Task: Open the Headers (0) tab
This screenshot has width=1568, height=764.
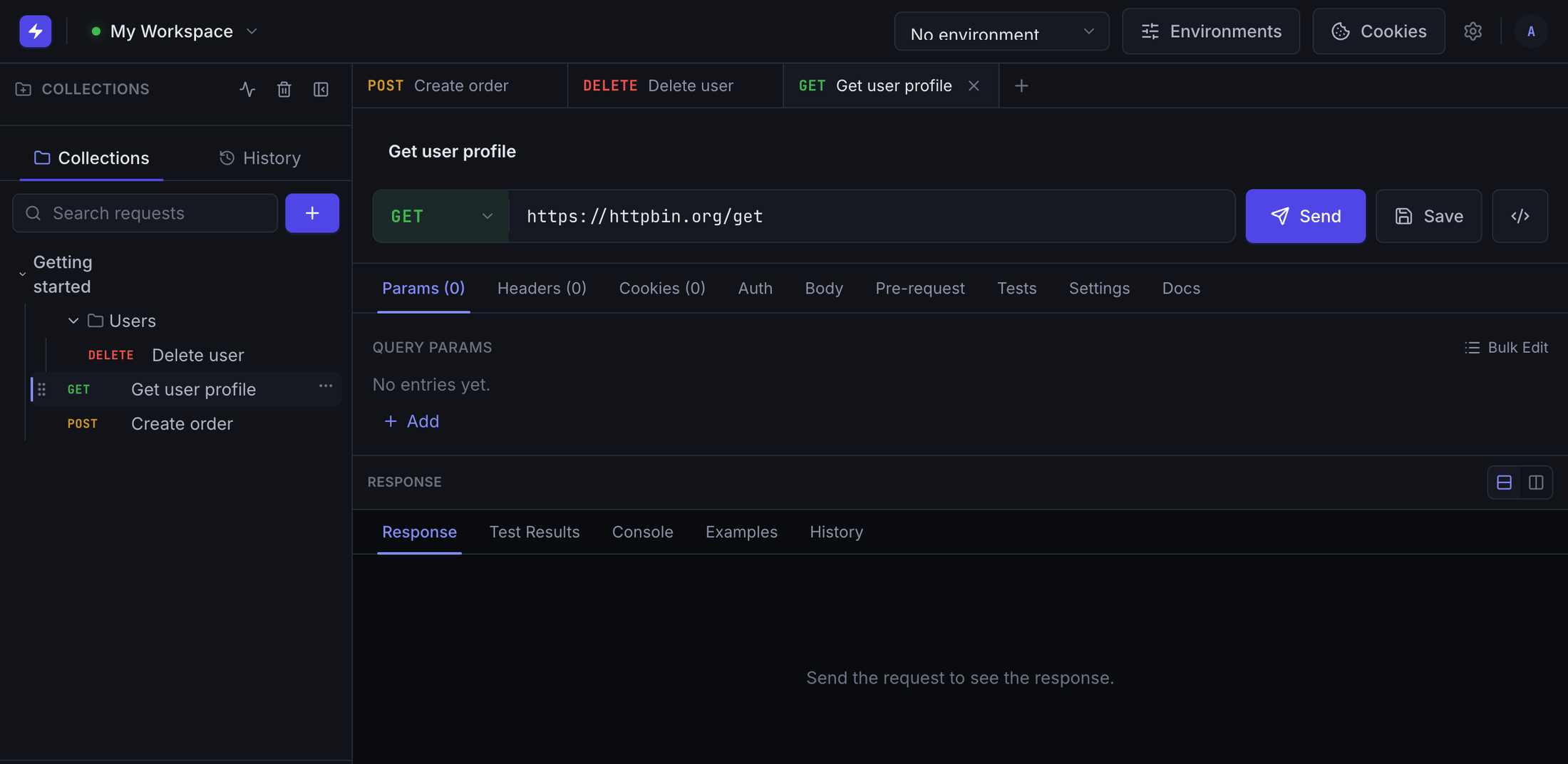Action: [x=542, y=288]
